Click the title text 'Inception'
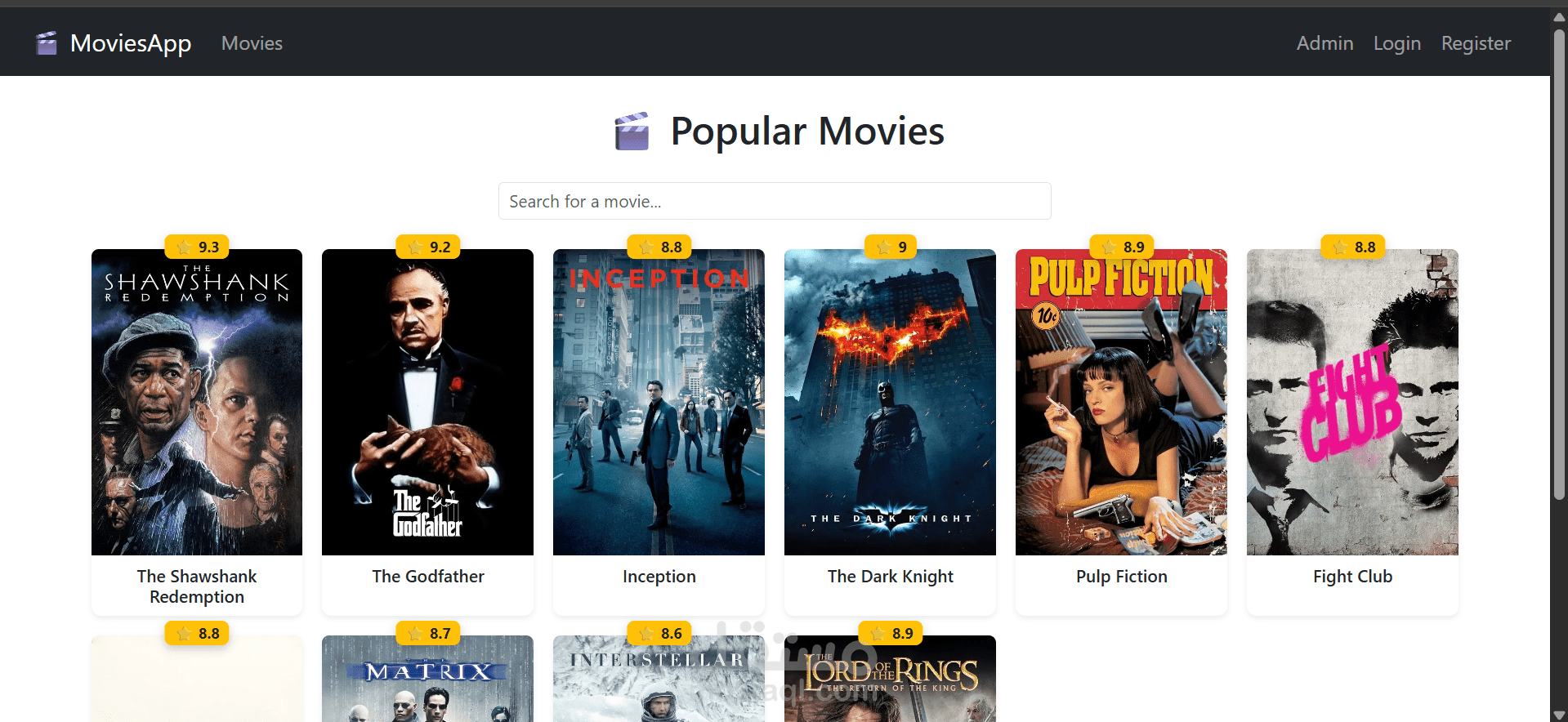Viewport: 1568px width, 722px height. point(659,577)
